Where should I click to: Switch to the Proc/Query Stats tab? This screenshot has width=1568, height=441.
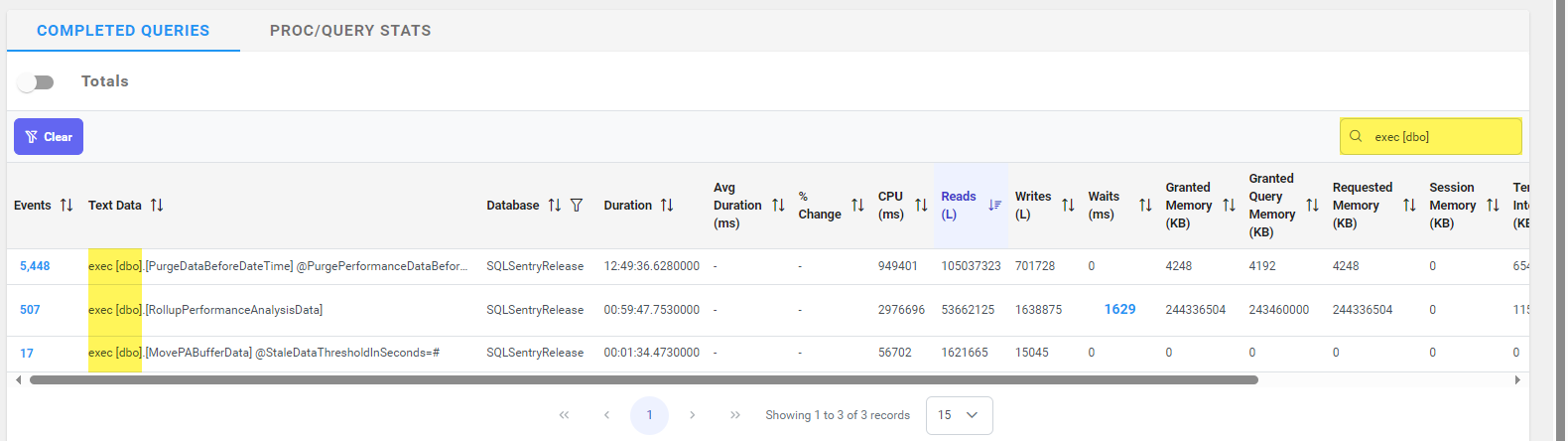tap(350, 31)
